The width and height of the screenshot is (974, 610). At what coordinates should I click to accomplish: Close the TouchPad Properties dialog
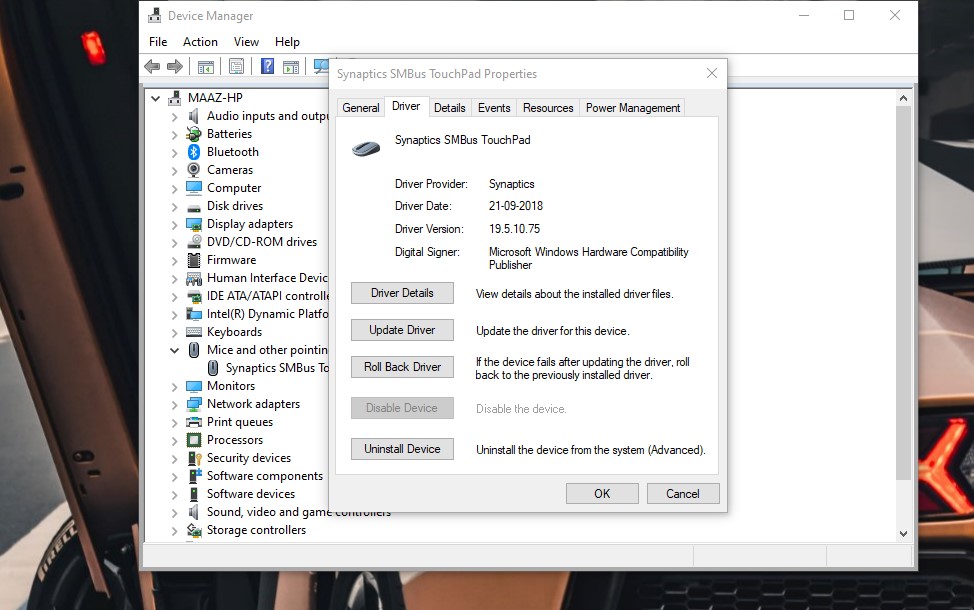(x=712, y=73)
